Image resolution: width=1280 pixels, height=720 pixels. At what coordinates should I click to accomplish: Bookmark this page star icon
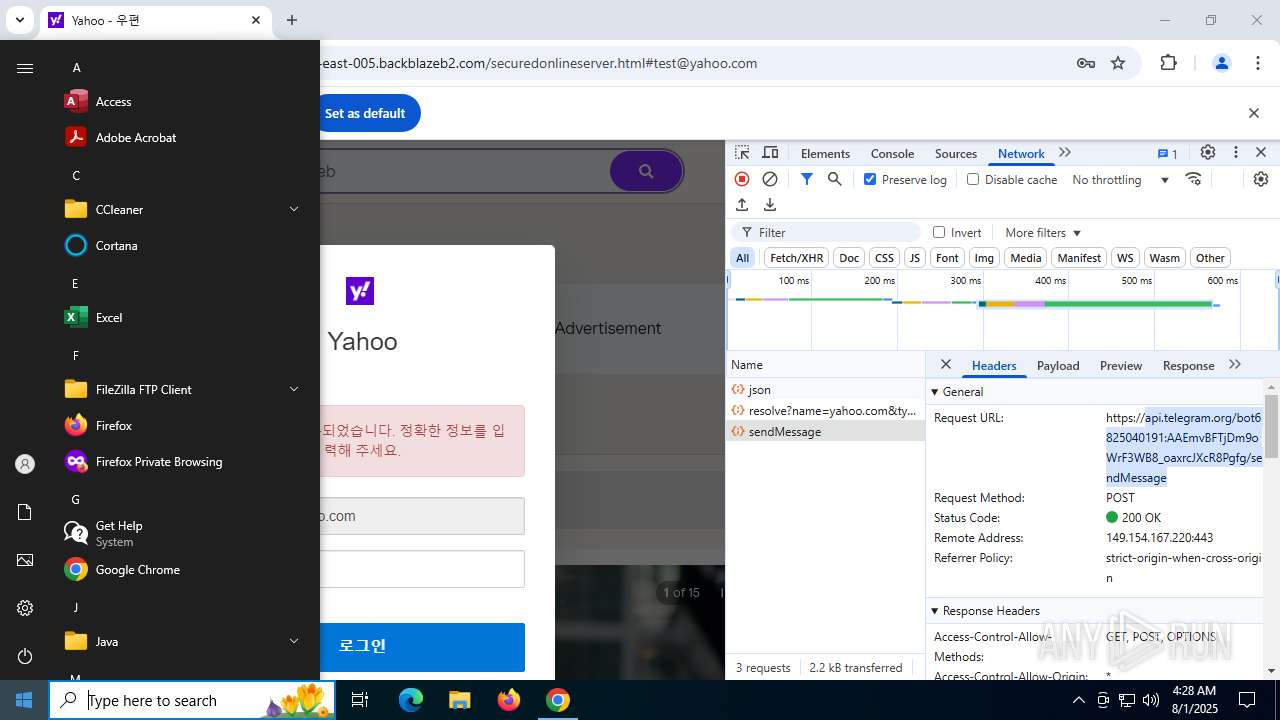click(1118, 63)
